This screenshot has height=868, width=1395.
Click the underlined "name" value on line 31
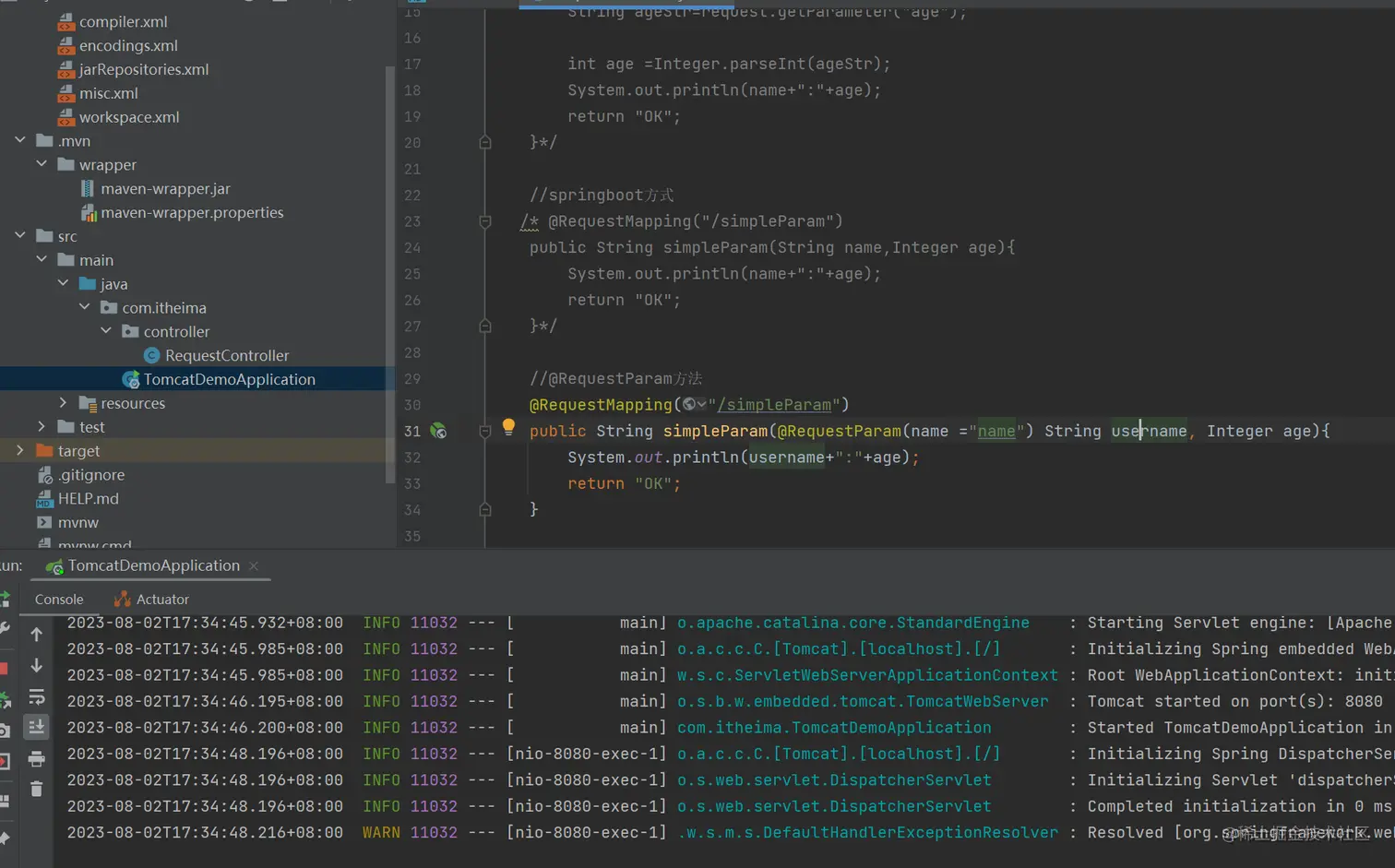click(996, 431)
